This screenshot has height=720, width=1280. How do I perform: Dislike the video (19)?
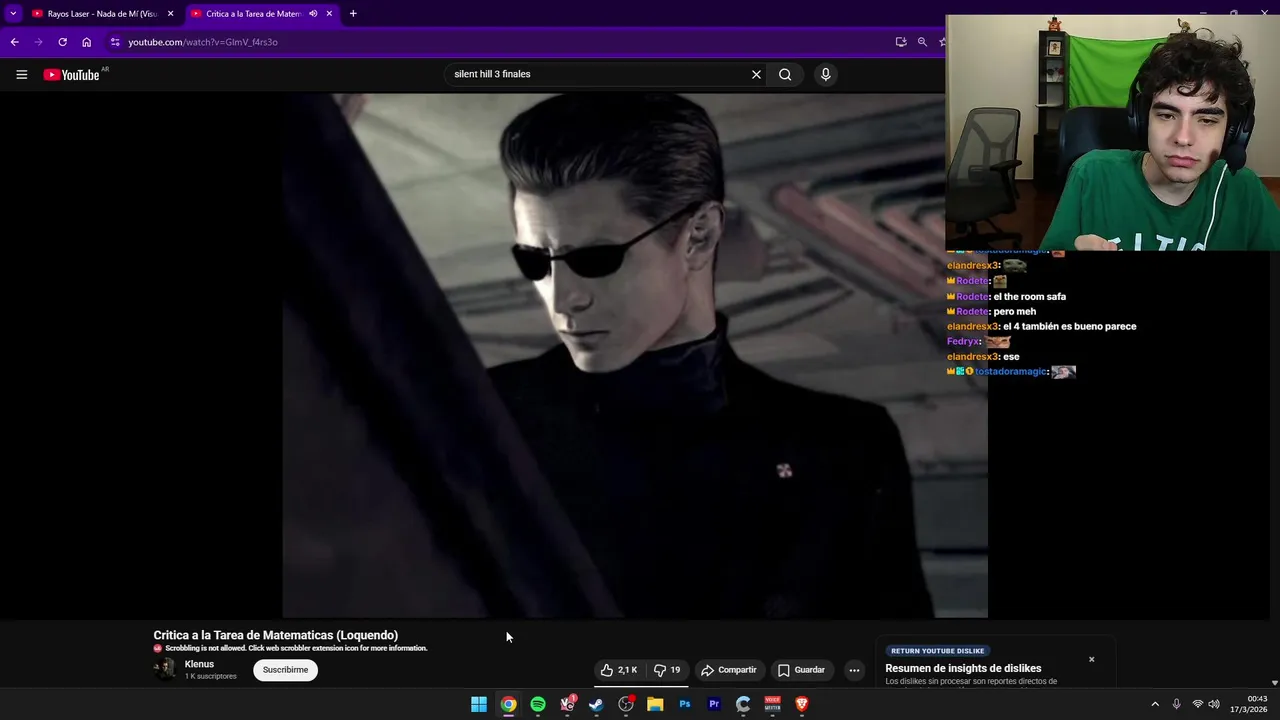coord(667,670)
